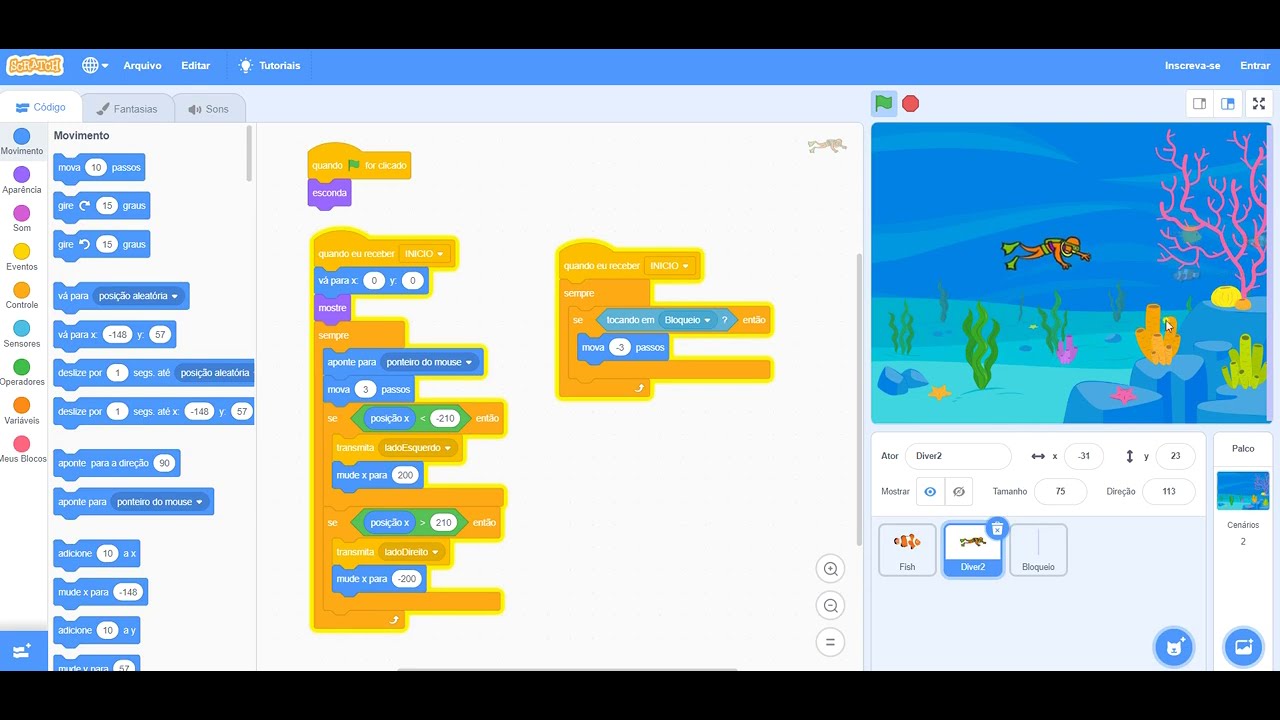The height and width of the screenshot is (720, 1280).
Task: Select the Som block category
Action: [x=22, y=218]
